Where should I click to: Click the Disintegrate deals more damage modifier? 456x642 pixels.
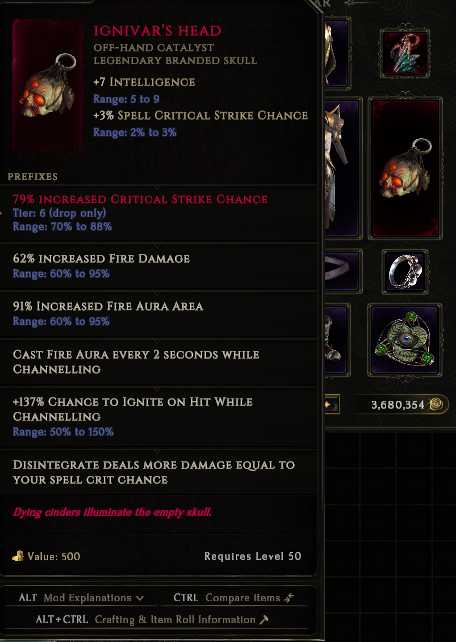pyautogui.click(x=154, y=472)
